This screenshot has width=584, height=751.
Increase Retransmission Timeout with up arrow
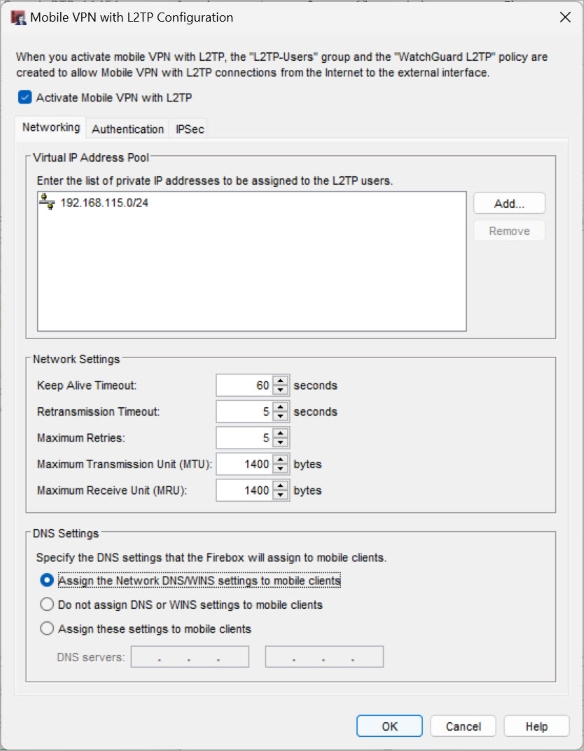tap(280, 407)
